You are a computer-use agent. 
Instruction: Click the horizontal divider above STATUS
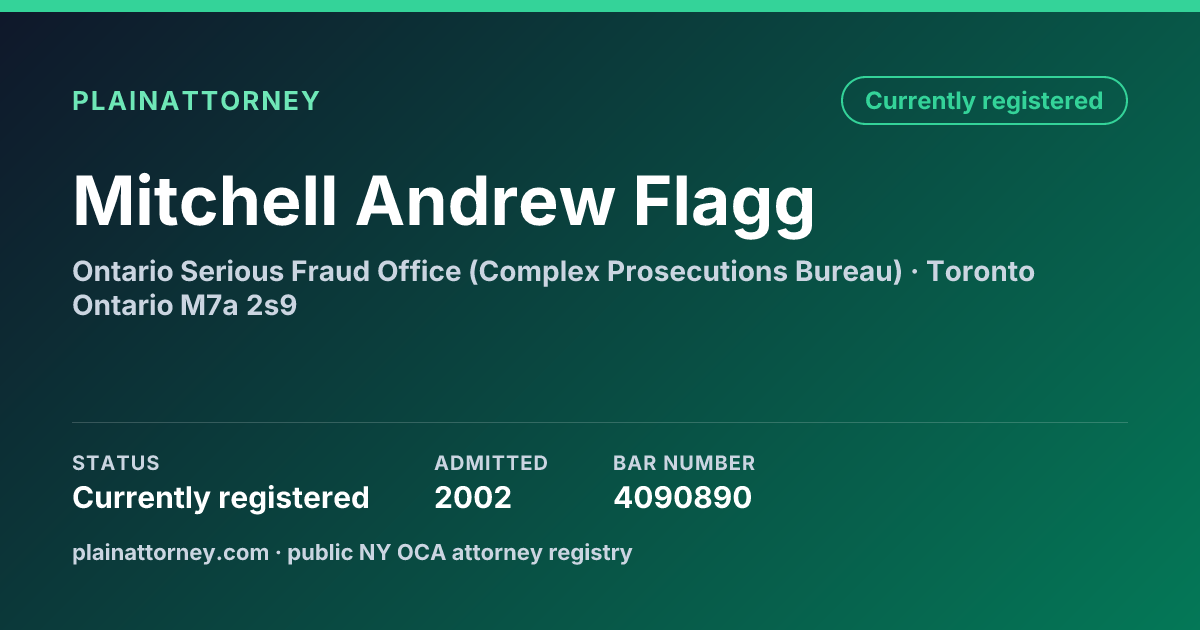[600, 422]
